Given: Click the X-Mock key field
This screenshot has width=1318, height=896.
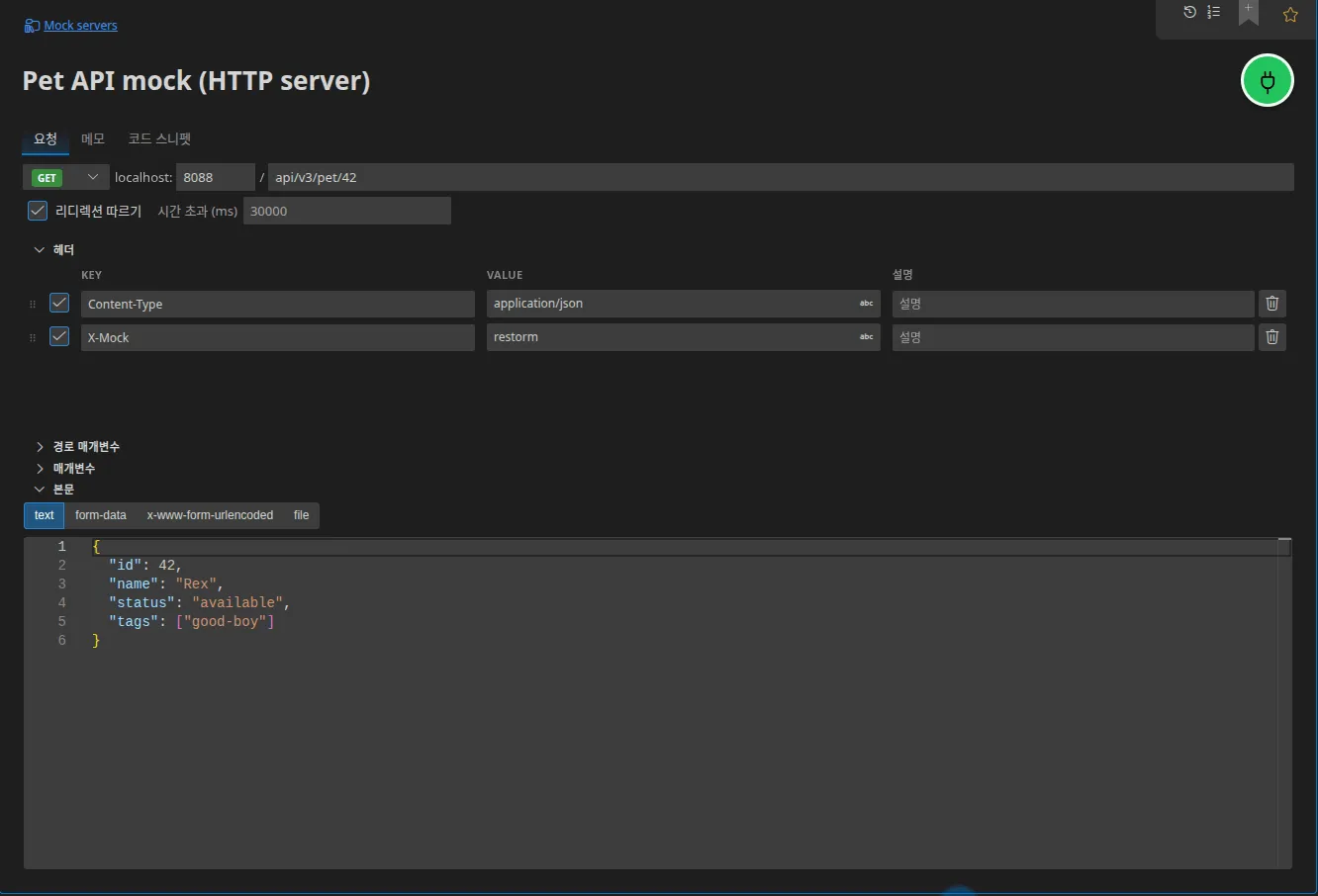Looking at the screenshot, I should (x=278, y=337).
